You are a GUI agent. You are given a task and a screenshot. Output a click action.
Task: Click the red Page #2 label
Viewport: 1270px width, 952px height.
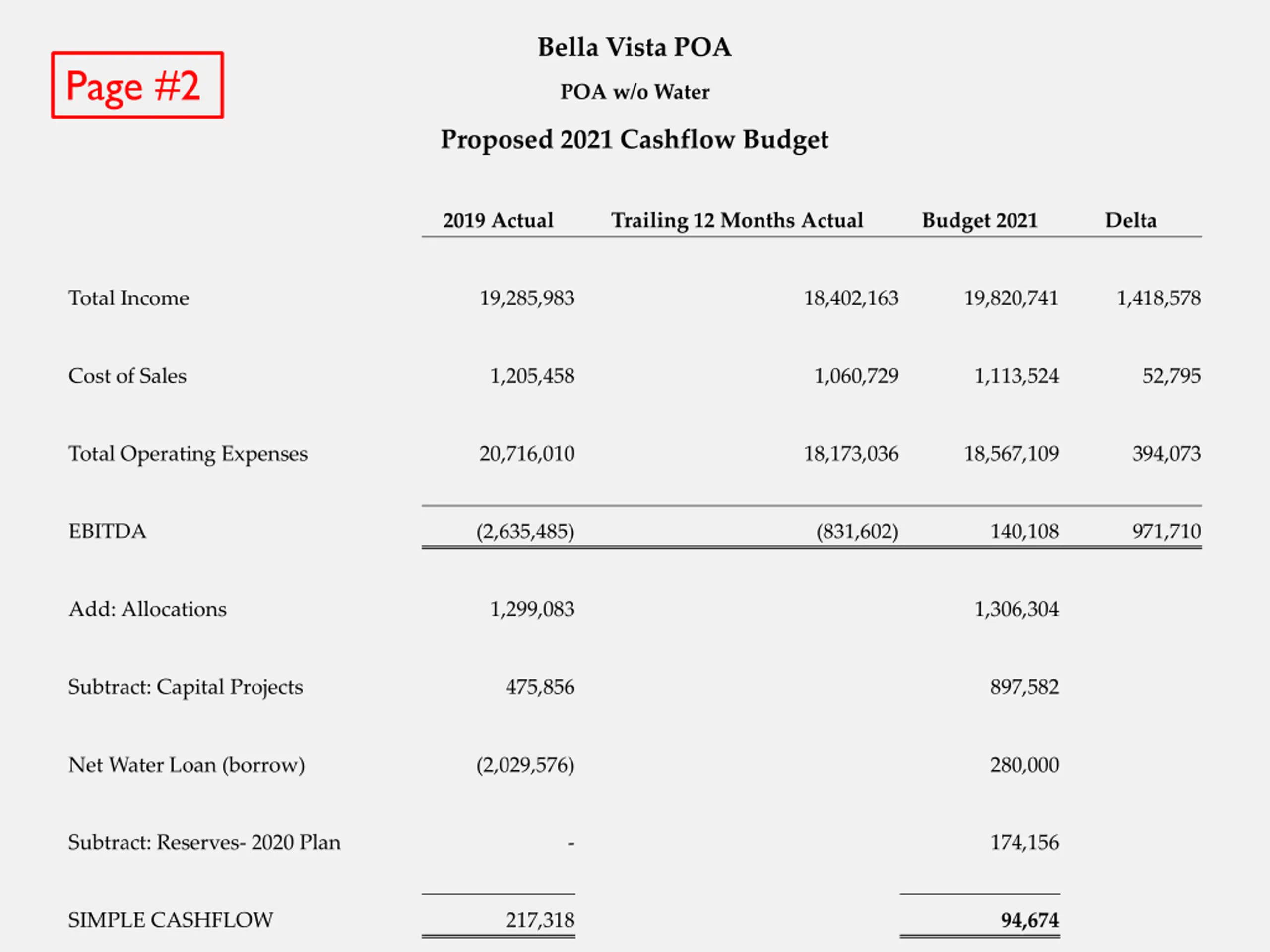point(137,85)
